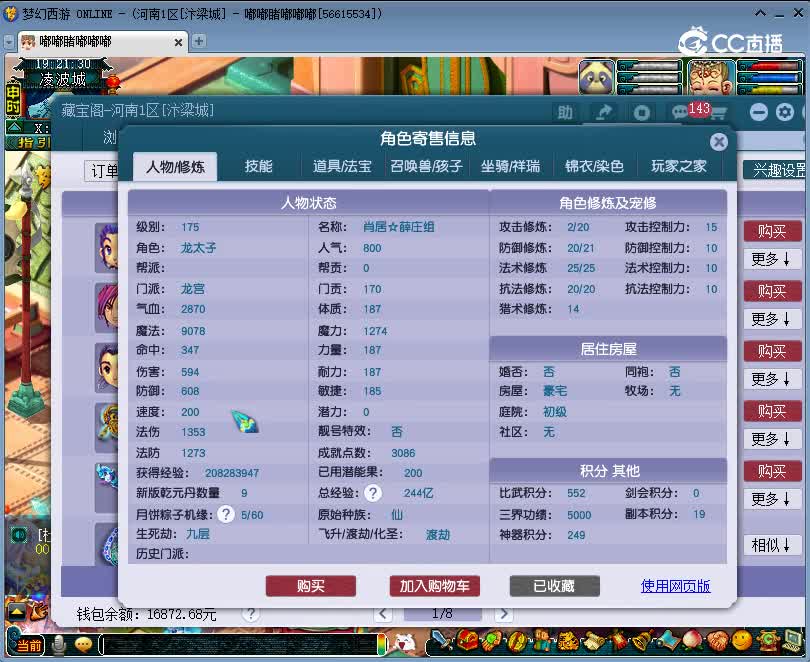The height and width of the screenshot is (662, 810).
Task: Click the title bar caret up arrow
Action: click(760, 13)
